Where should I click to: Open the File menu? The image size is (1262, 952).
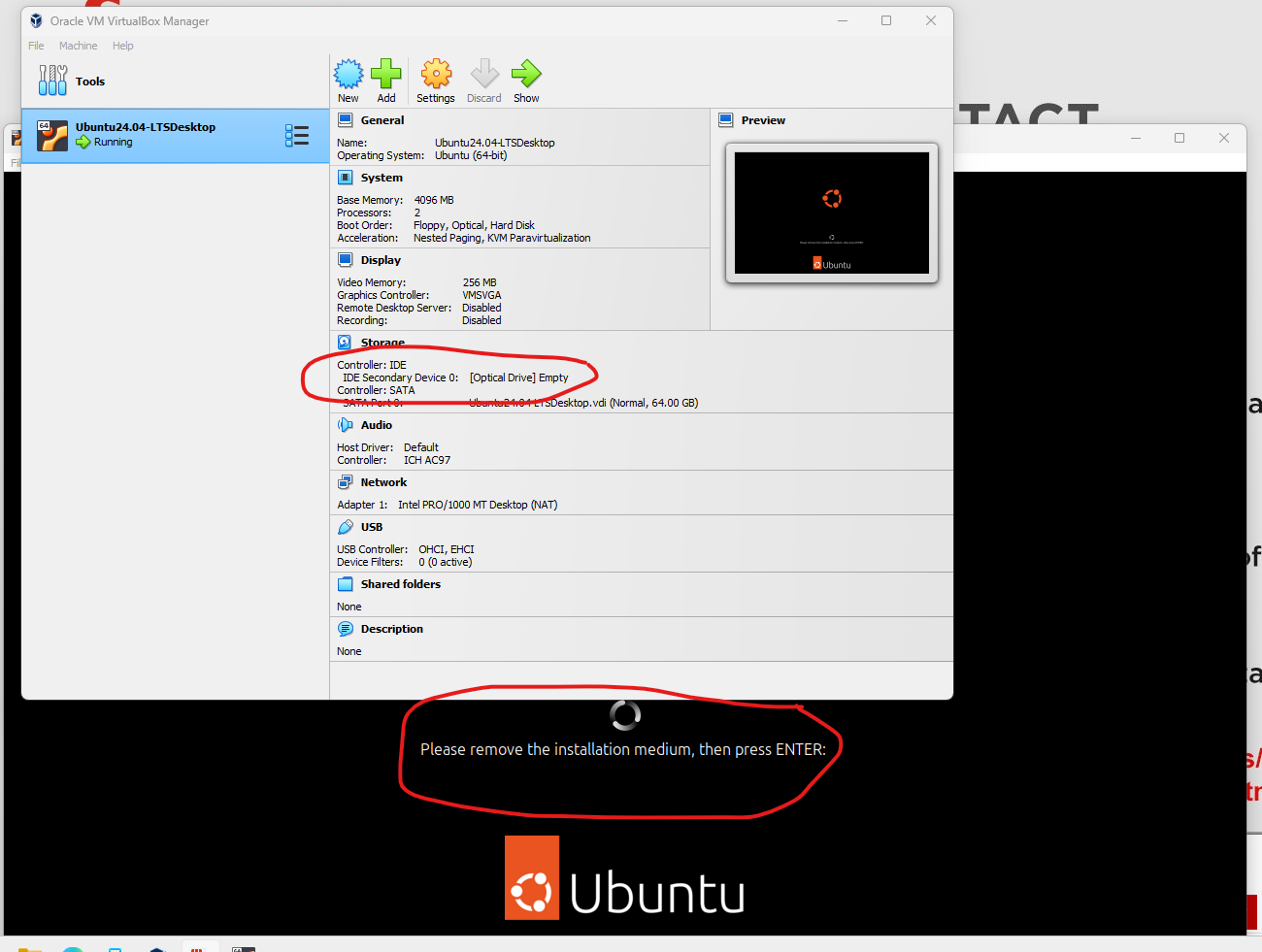[x=36, y=46]
